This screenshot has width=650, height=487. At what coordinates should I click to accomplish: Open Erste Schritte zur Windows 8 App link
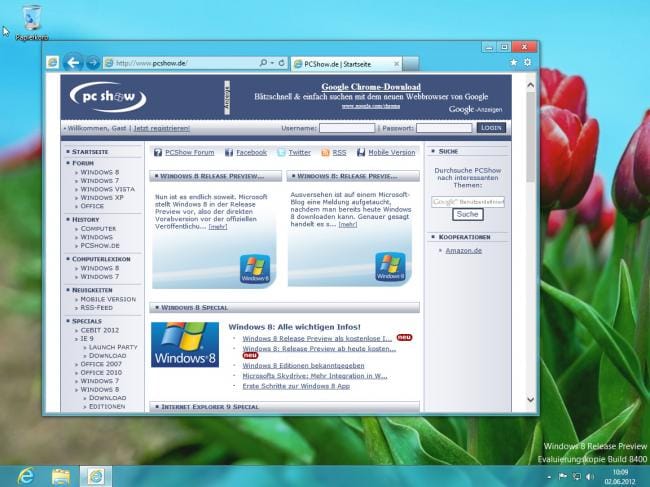(x=296, y=386)
